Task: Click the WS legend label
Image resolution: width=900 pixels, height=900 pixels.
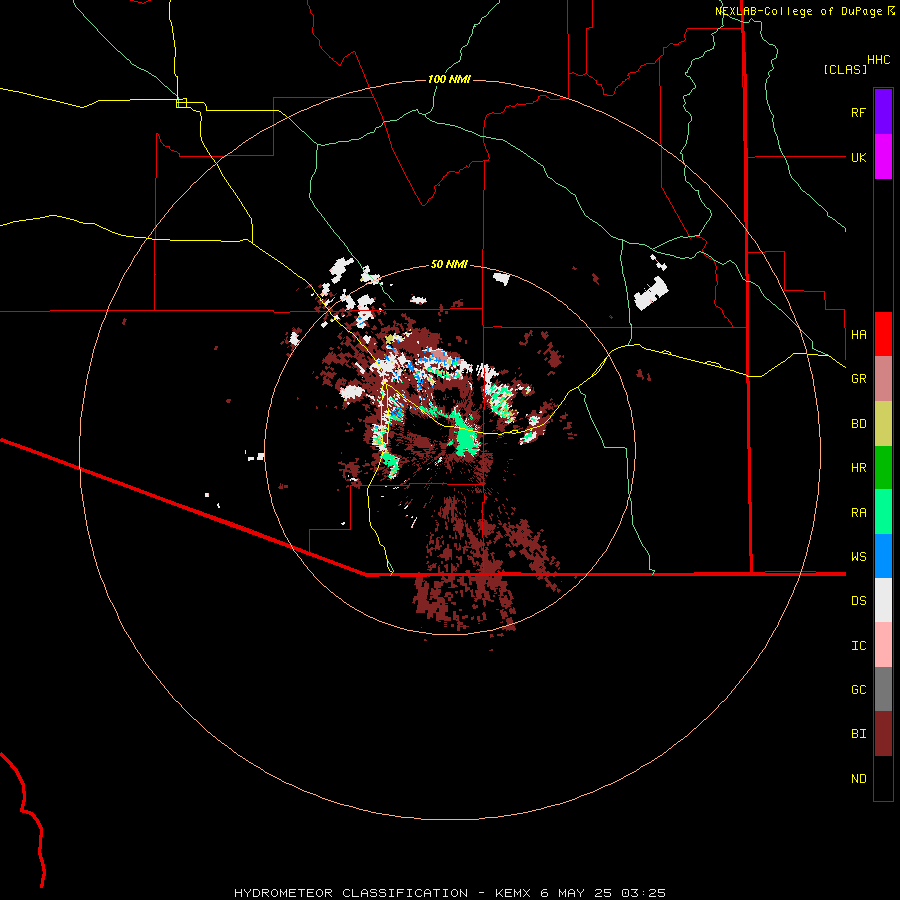Action: [x=859, y=556]
